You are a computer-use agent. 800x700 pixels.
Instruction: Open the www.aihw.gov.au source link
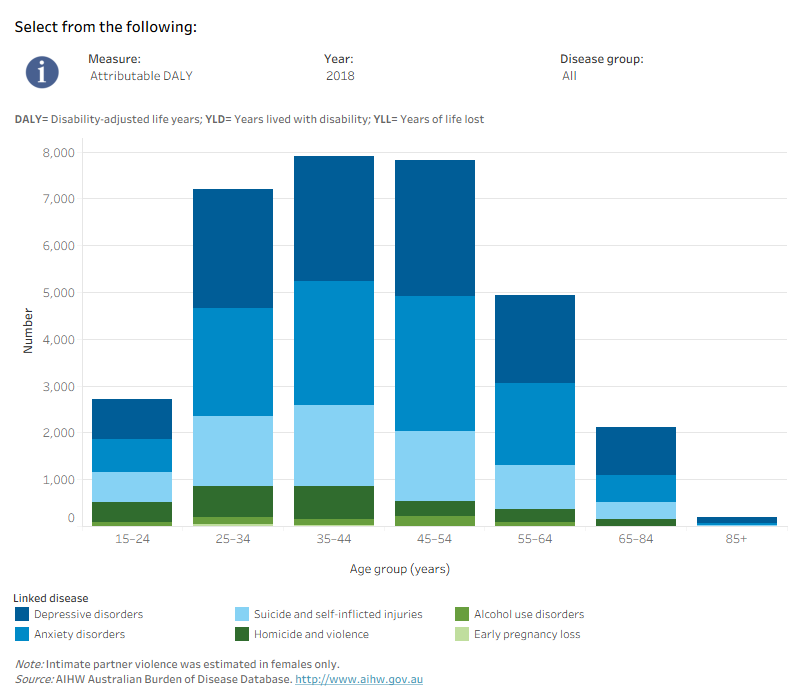359,679
